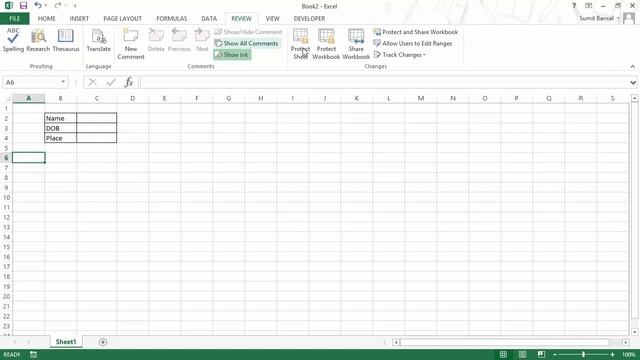Select the column D header
Viewport: 640px width, 360px height.
pyautogui.click(x=133, y=98)
